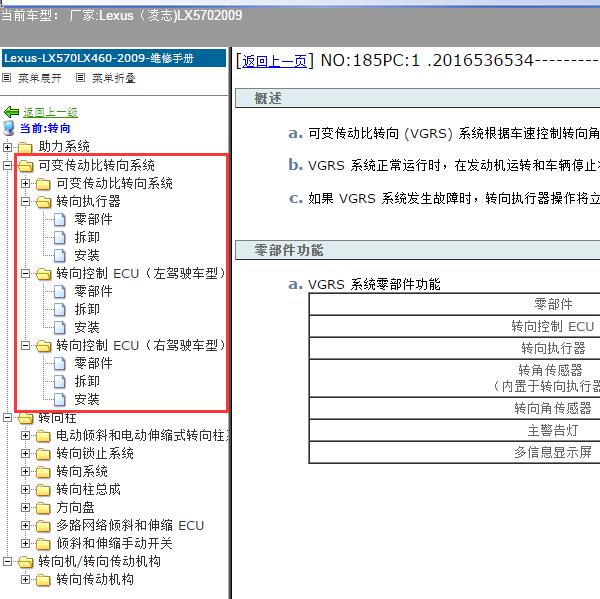
Task: Click the text 当前:转向
Action: tap(45, 128)
